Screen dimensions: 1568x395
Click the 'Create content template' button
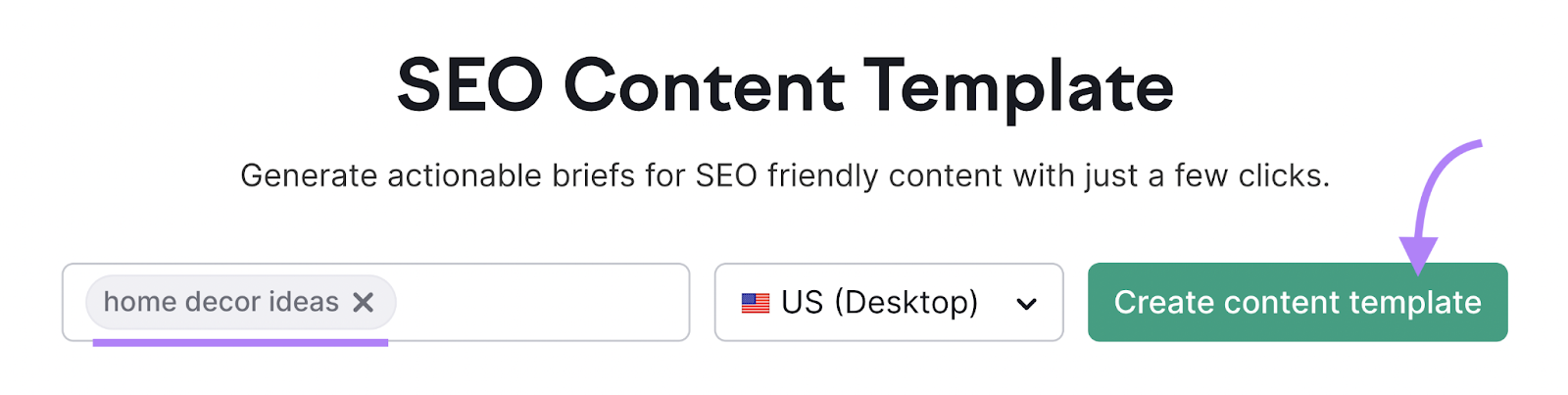click(1298, 302)
